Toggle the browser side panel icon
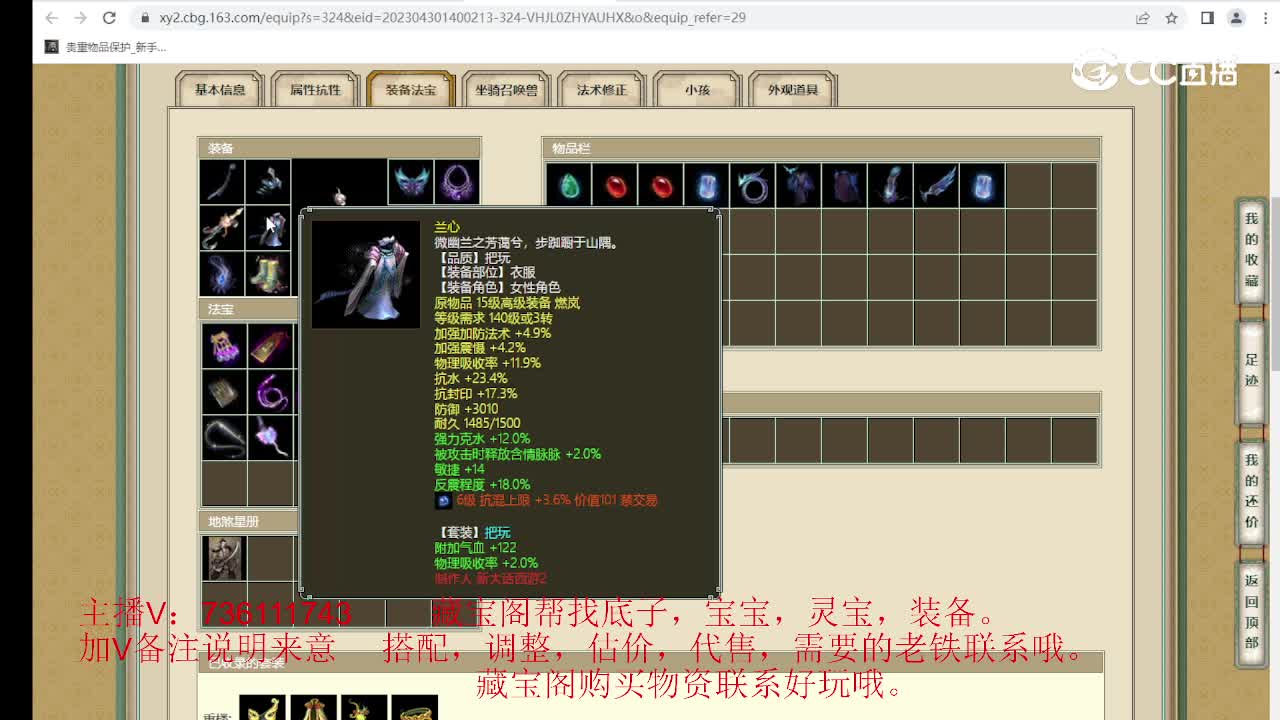 click(1207, 17)
